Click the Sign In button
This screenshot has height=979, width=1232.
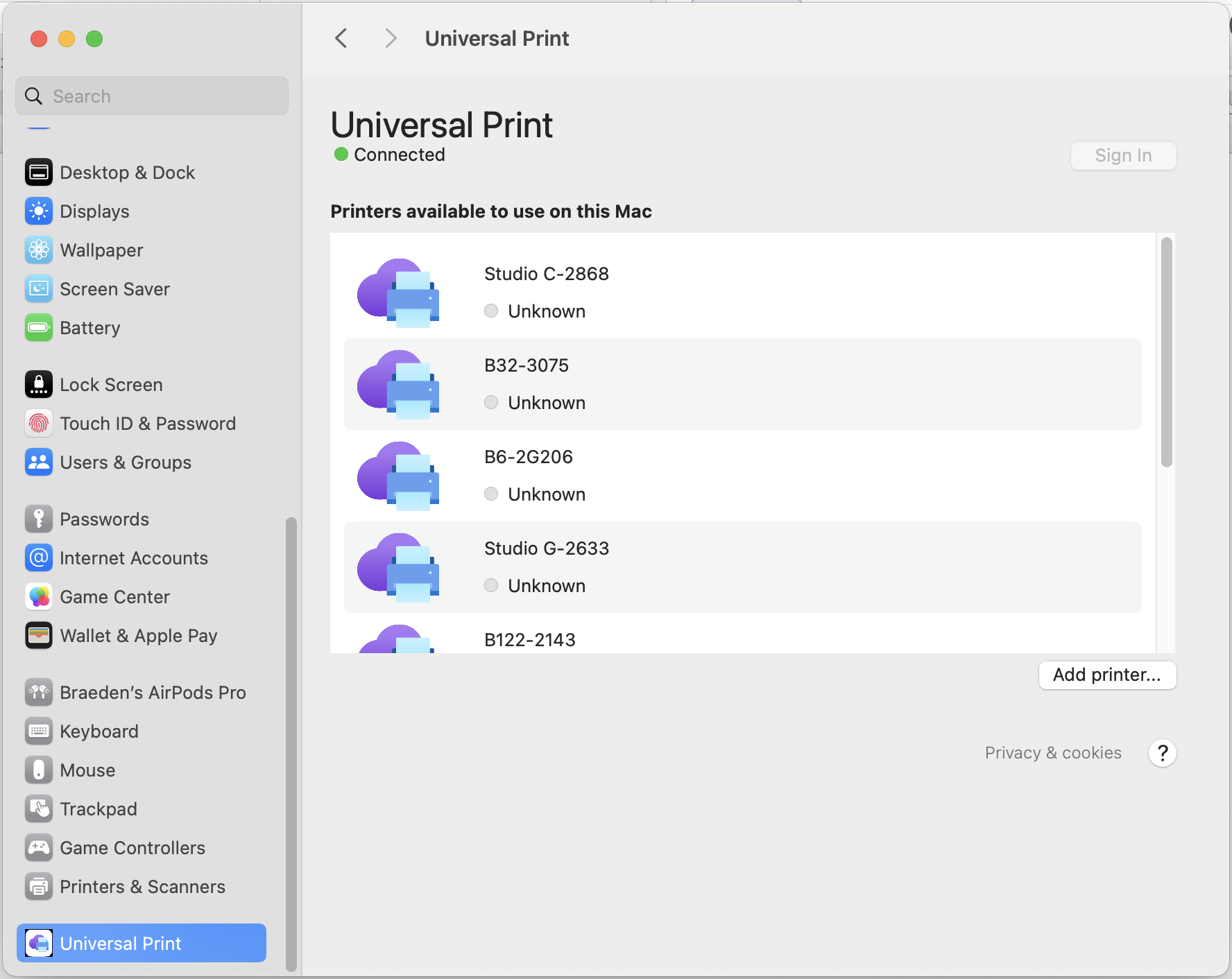pos(1123,155)
